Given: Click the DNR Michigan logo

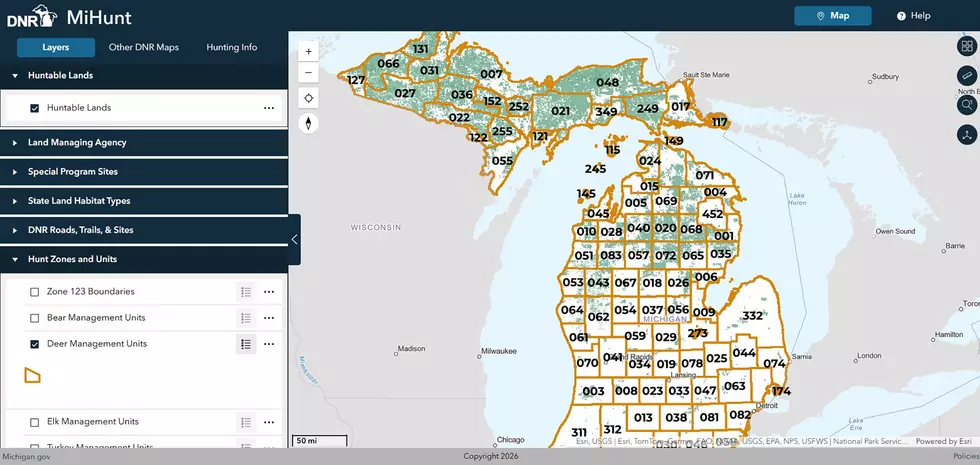Looking at the screenshot, I should coord(32,16).
